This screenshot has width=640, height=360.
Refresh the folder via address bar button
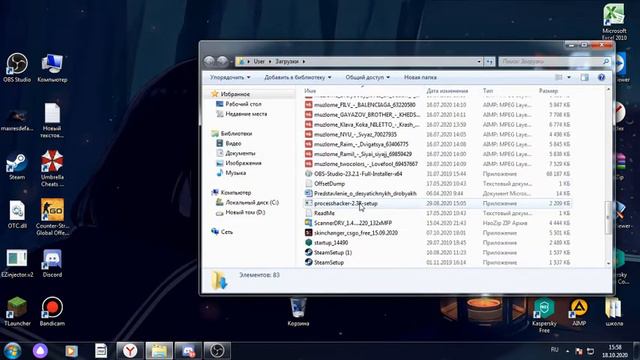(489, 62)
